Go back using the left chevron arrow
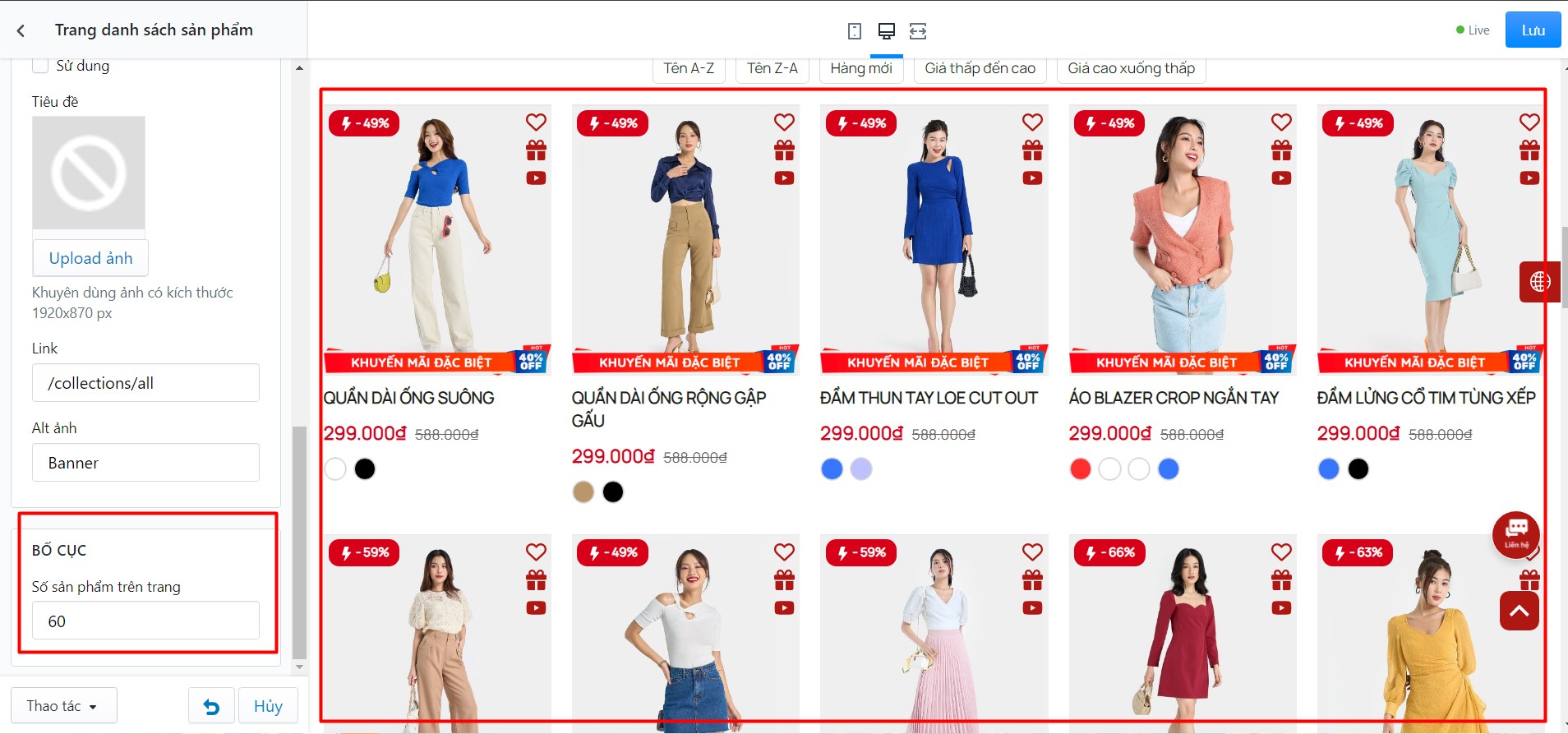Viewport: 1568px width, 734px height. [x=21, y=30]
